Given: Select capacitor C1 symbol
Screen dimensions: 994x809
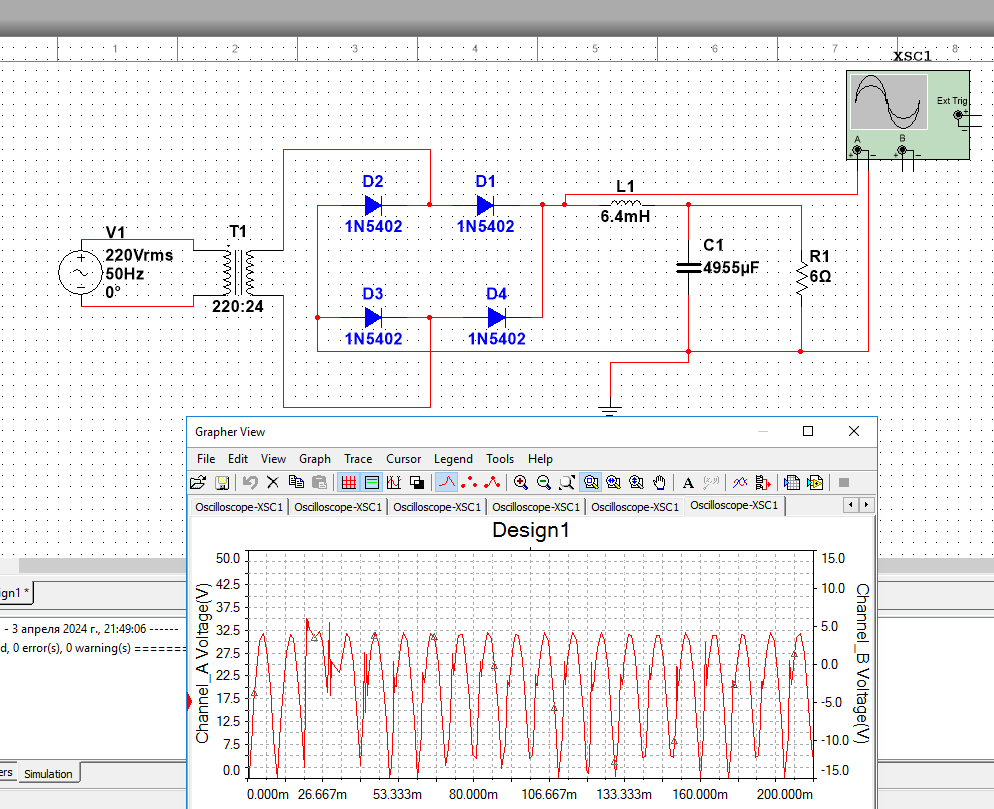Looking at the screenshot, I should click(688, 268).
